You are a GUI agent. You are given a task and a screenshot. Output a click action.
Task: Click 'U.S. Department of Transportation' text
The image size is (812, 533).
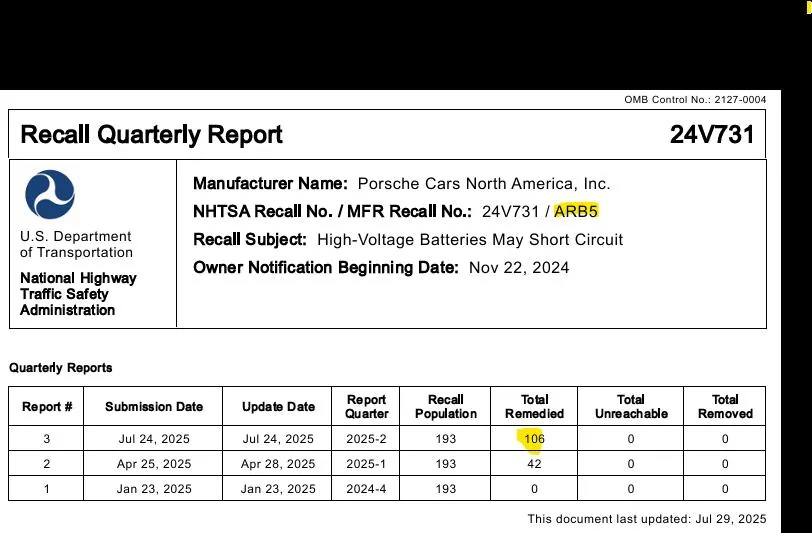[x=76, y=244]
